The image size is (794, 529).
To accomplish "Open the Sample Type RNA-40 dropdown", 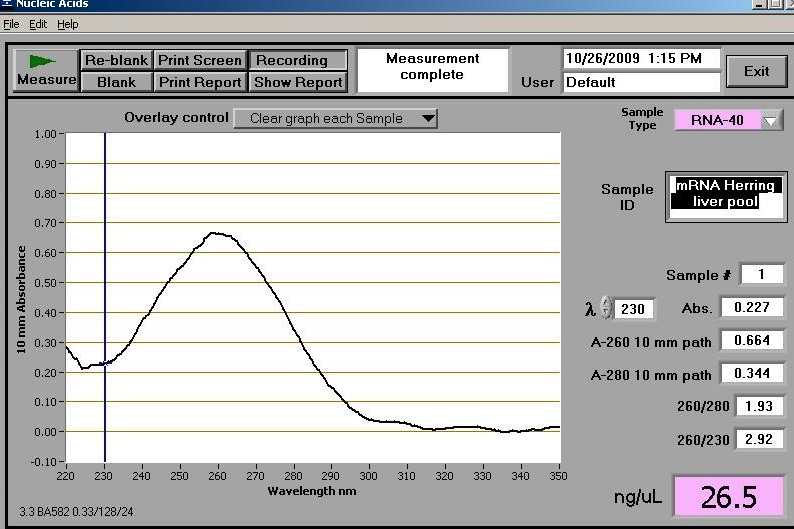I will 717,120.
